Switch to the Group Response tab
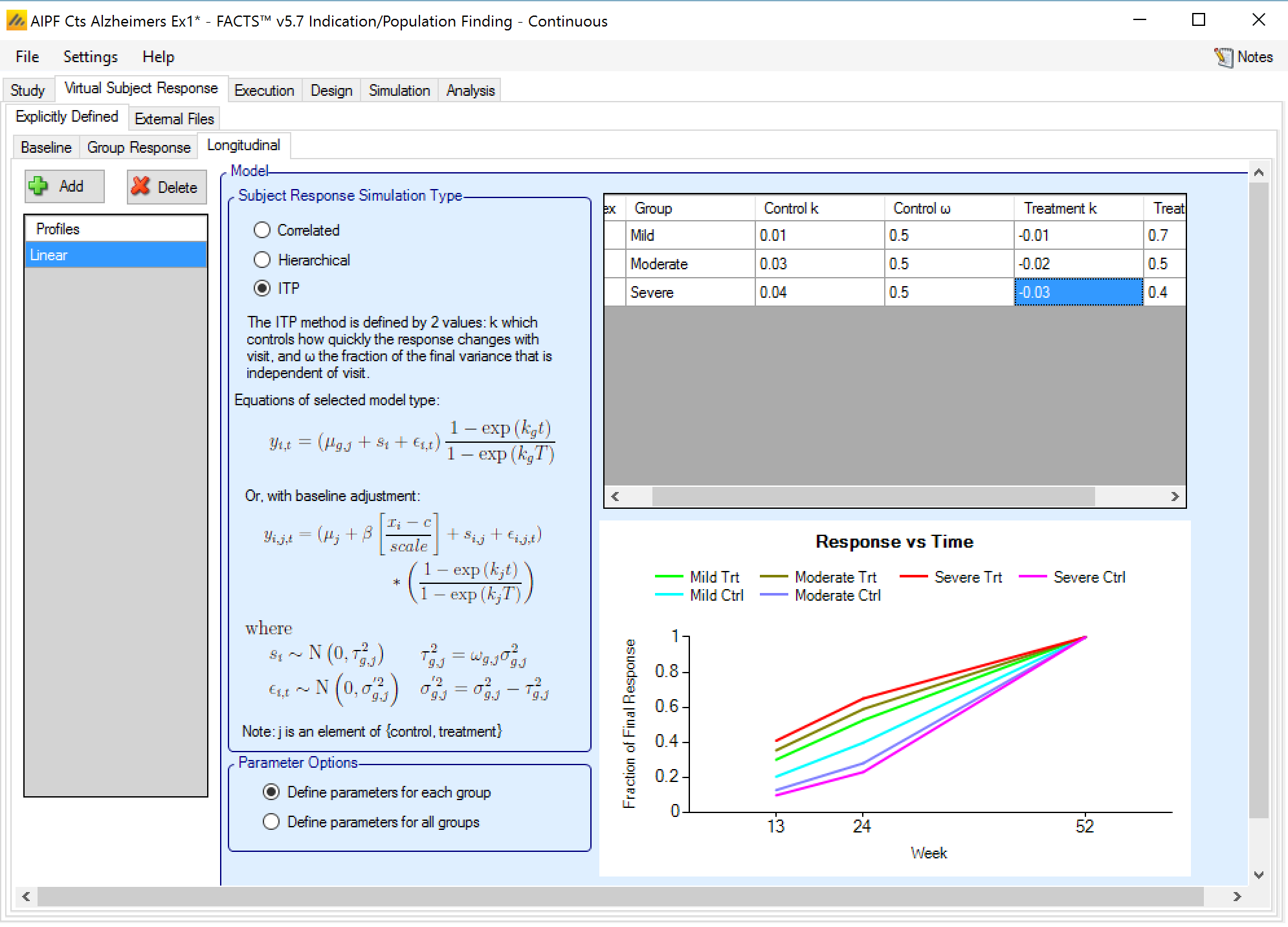Viewport: 1288px width, 927px height. tap(139, 148)
